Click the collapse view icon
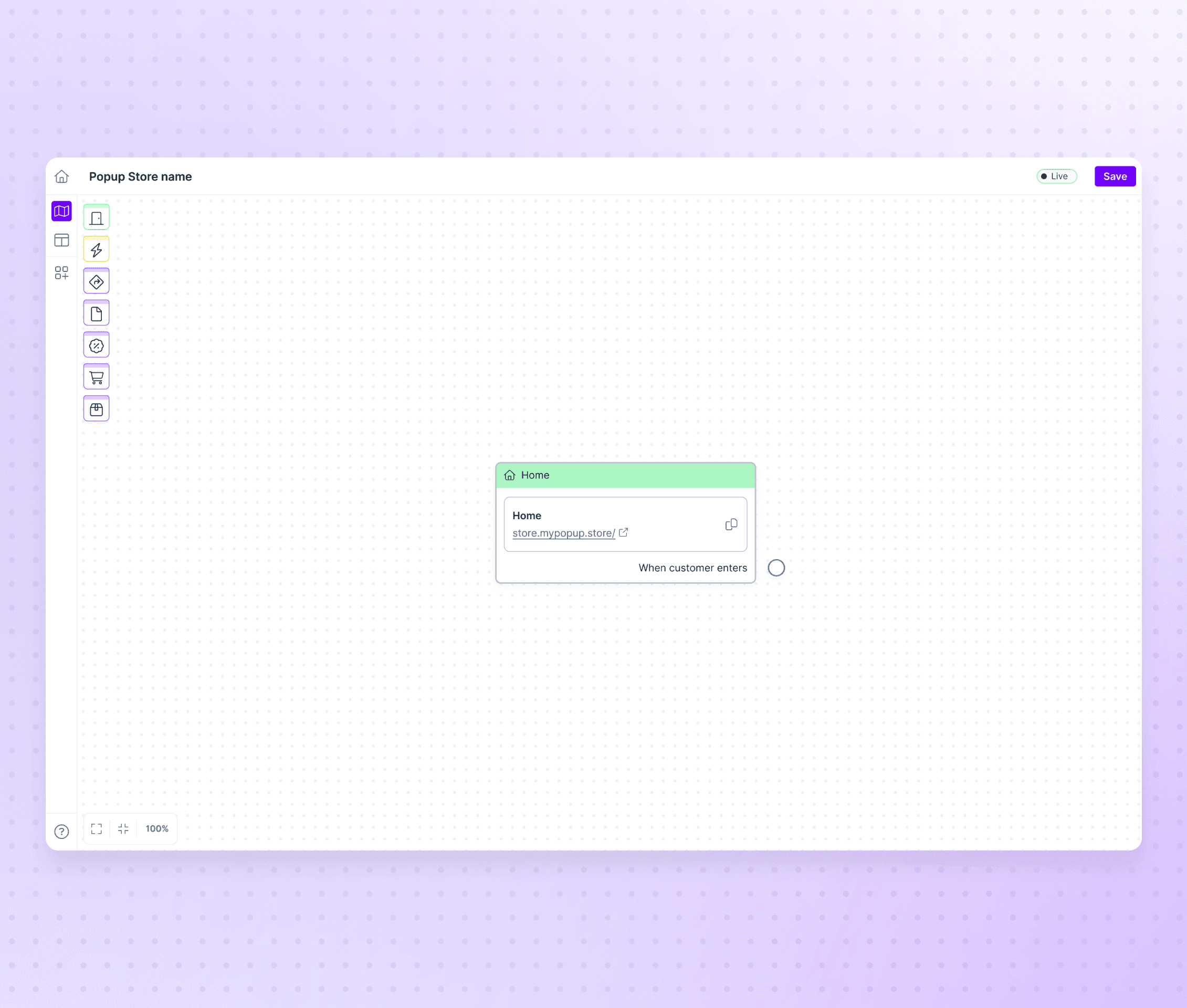This screenshot has width=1187, height=1008. 123,828
